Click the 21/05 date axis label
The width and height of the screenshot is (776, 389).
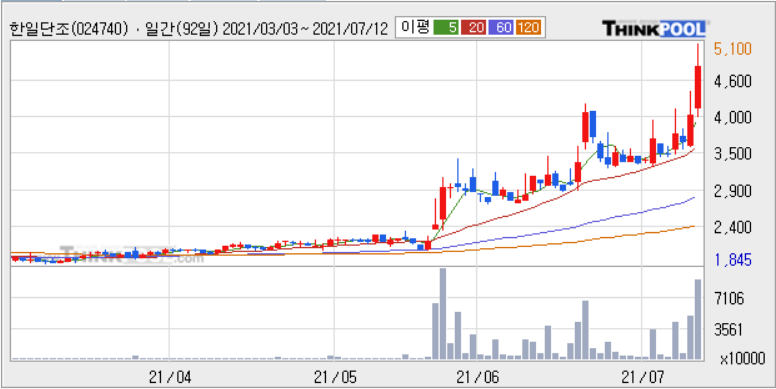tap(335, 379)
